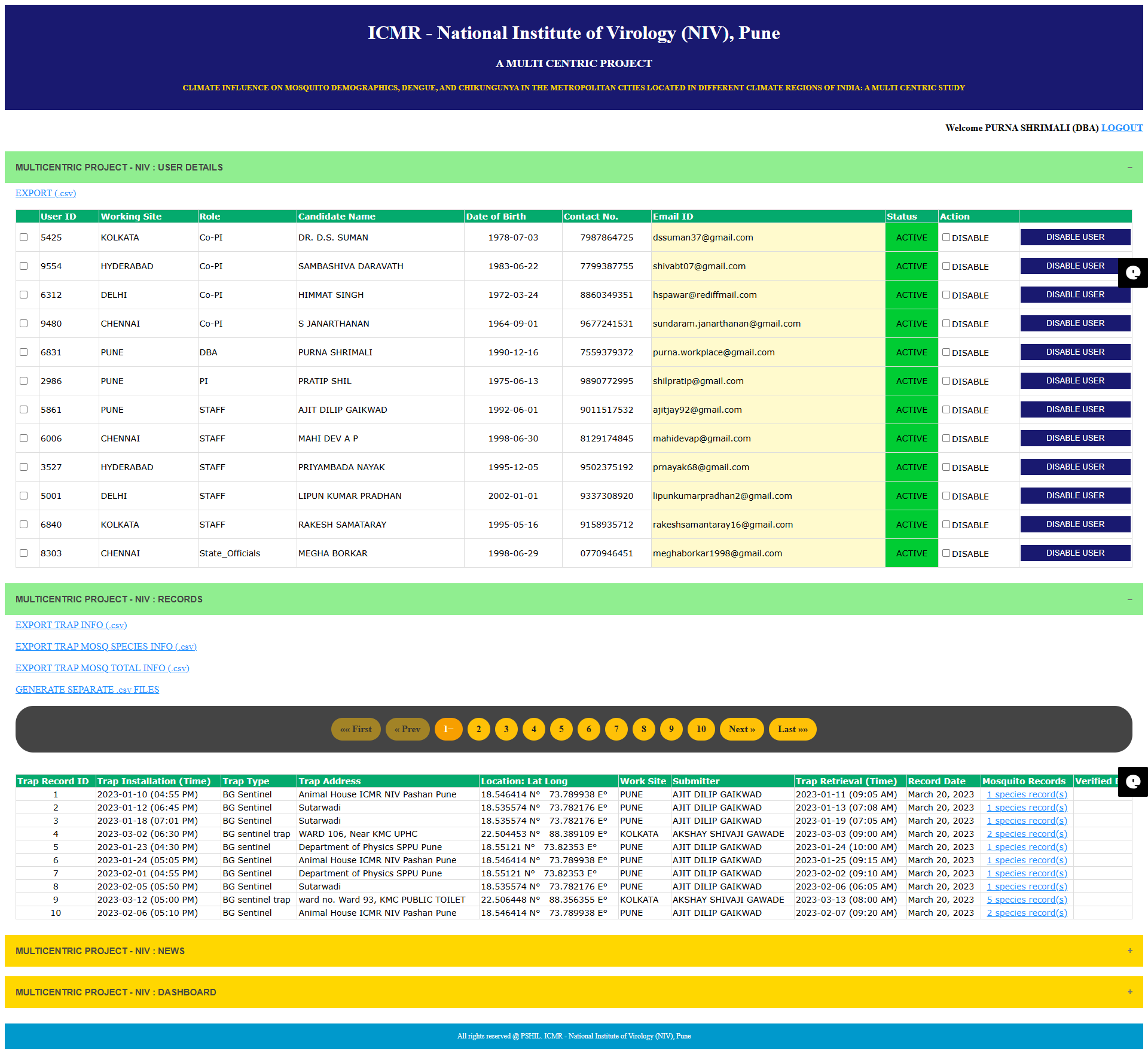The image size is (1148, 1054).
Task: Select the row checkbox for user 5425
Action: click(24, 237)
